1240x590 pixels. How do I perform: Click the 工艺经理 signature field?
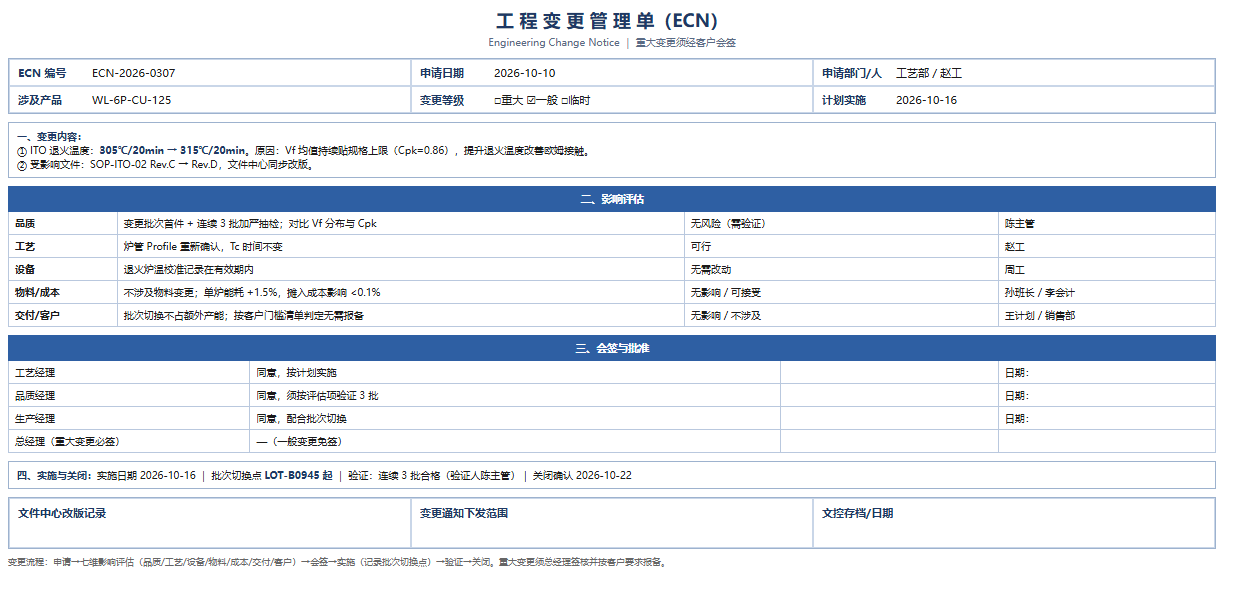click(889, 372)
